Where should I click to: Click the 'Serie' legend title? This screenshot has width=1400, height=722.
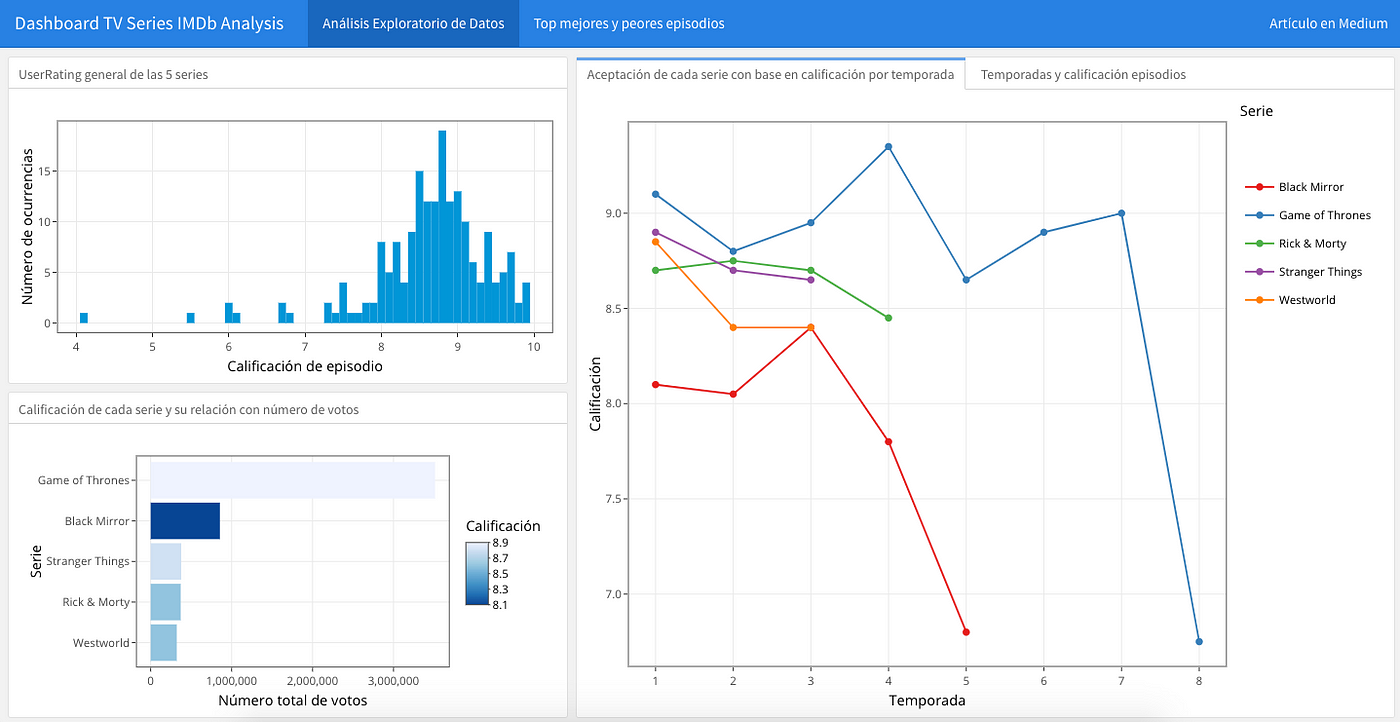(1256, 111)
